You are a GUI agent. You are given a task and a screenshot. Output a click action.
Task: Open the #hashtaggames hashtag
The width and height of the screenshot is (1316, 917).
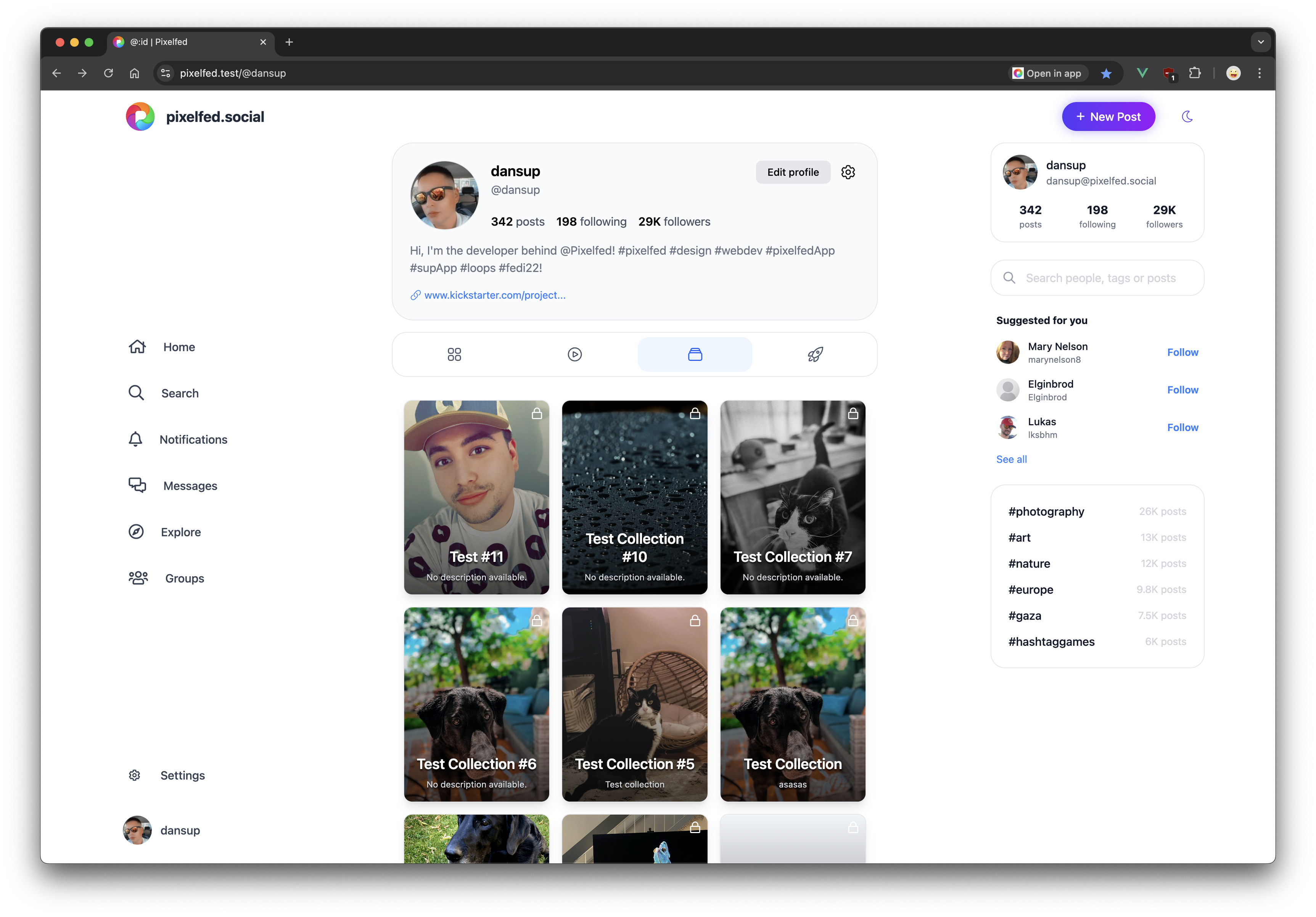tap(1051, 641)
